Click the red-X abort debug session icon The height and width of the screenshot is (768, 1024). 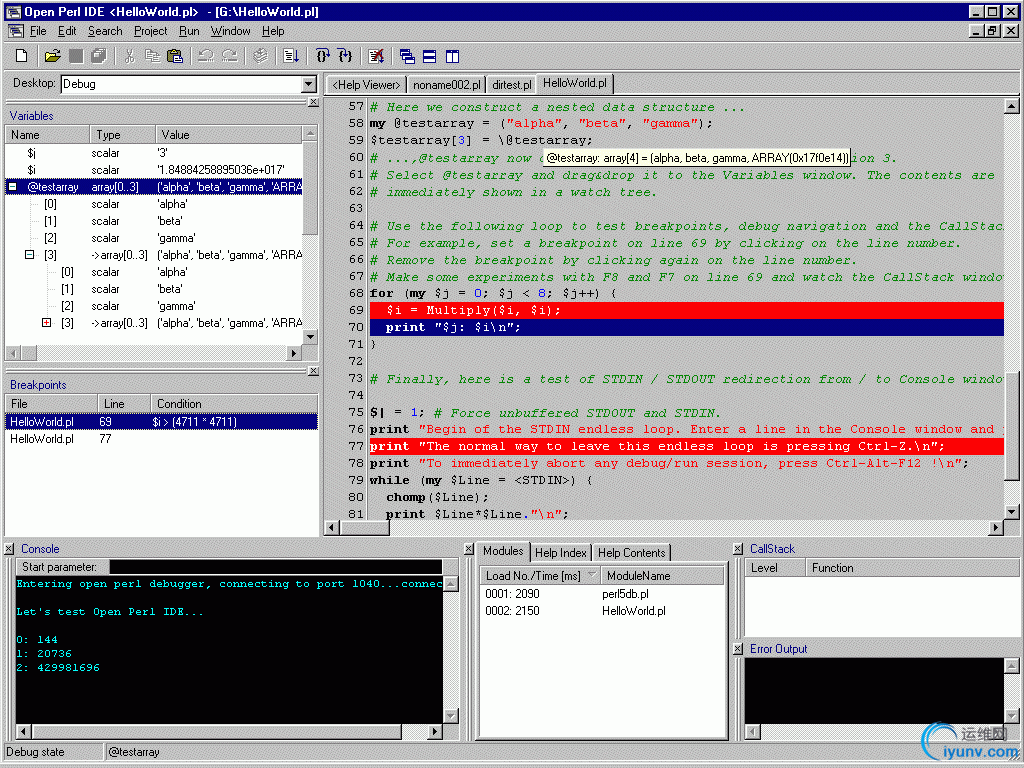(376, 56)
